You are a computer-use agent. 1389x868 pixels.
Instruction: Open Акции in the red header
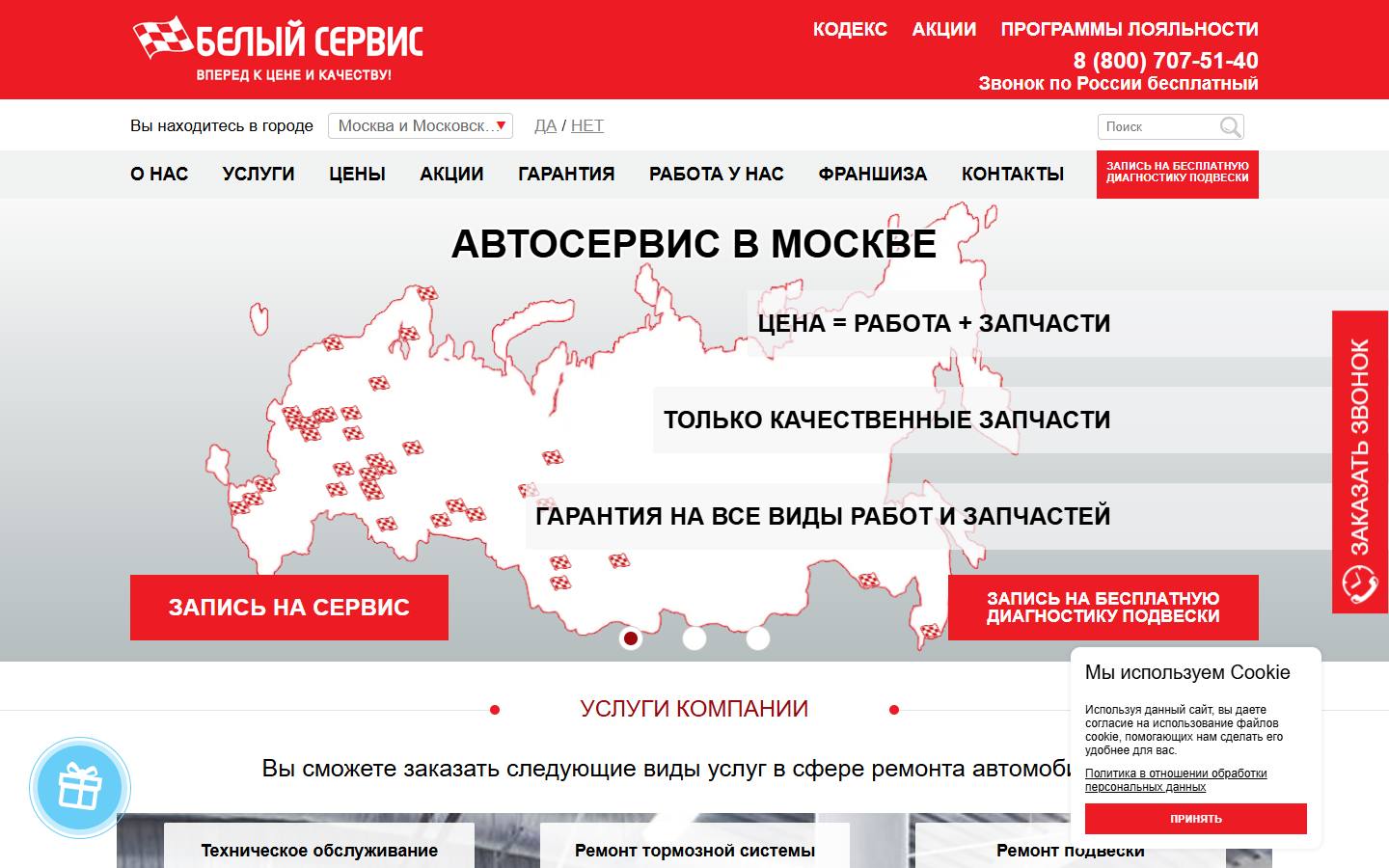[944, 29]
